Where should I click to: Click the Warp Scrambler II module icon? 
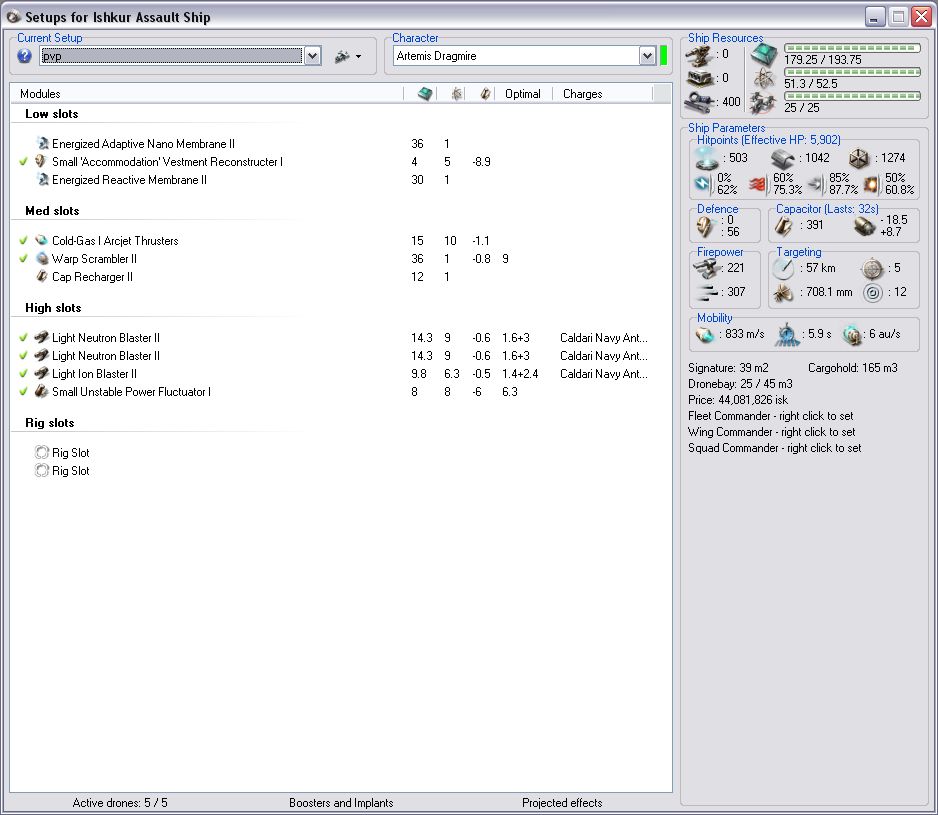[41, 259]
